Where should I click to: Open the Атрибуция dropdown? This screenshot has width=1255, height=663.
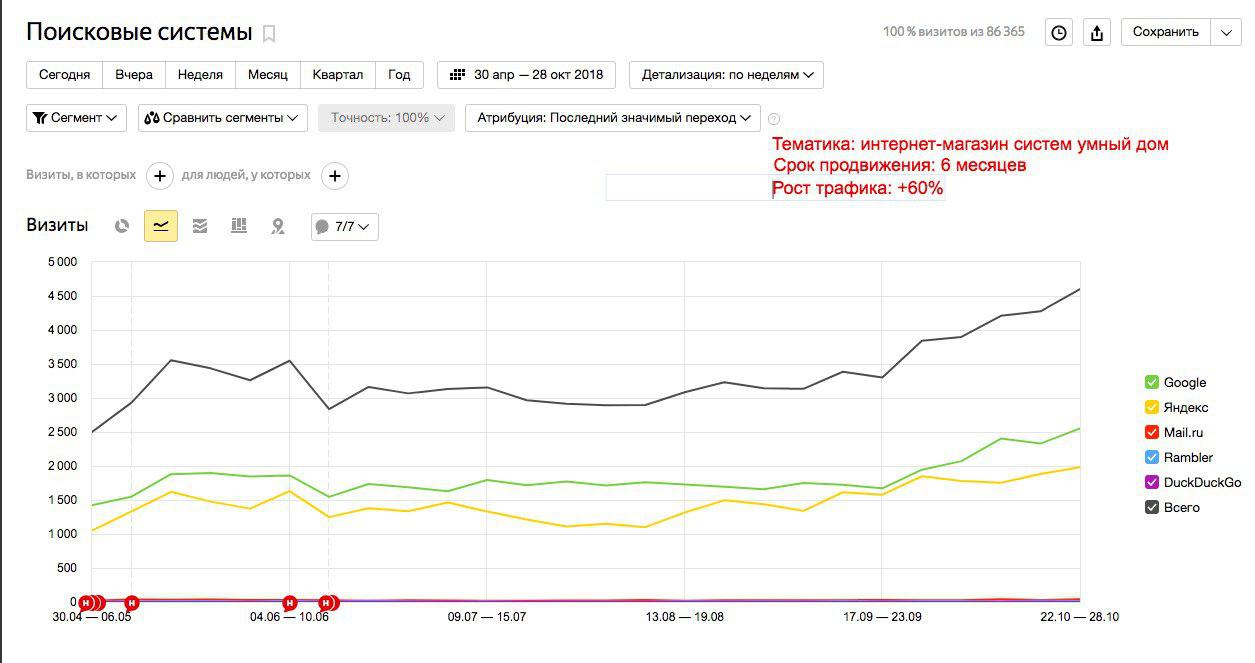[613, 118]
